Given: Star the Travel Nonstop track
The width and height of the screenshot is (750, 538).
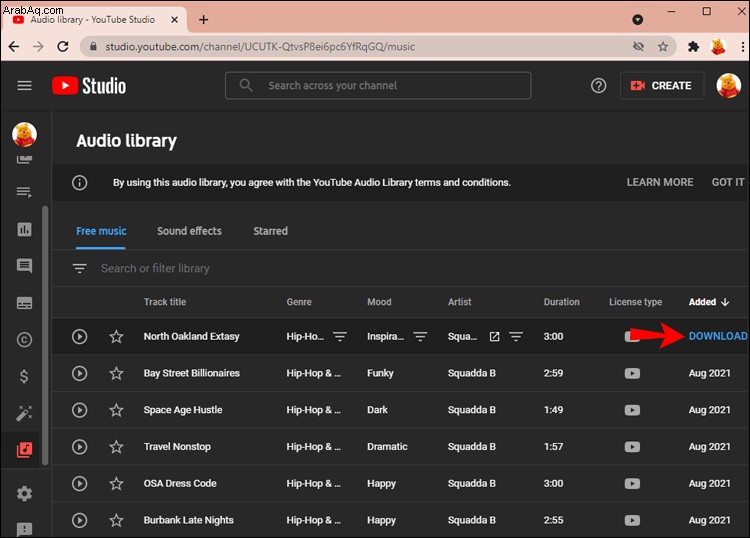Looking at the screenshot, I should [116, 447].
